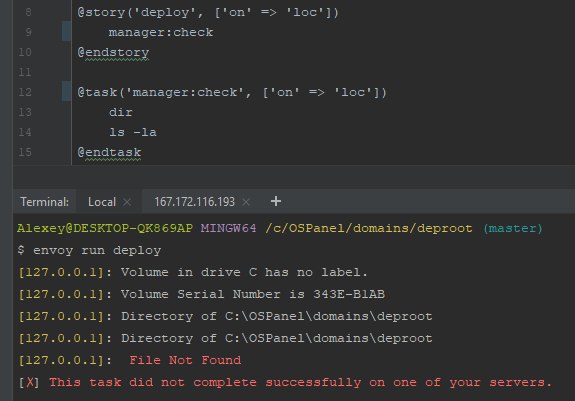Viewport: 575px width, 401px height.
Task: Place cursor on indented manager:check line
Action: (x=161, y=32)
